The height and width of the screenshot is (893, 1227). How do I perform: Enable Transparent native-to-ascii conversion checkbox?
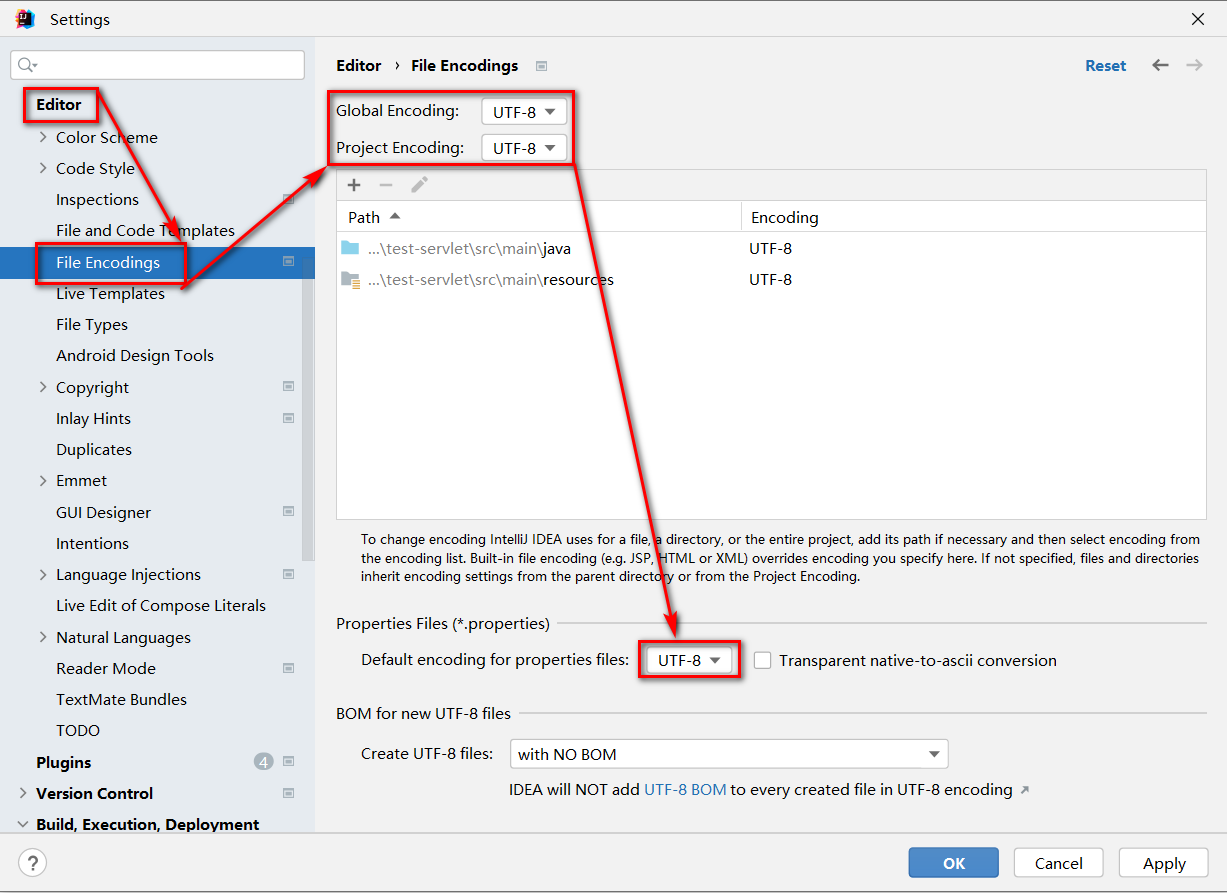tap(763, 660)
